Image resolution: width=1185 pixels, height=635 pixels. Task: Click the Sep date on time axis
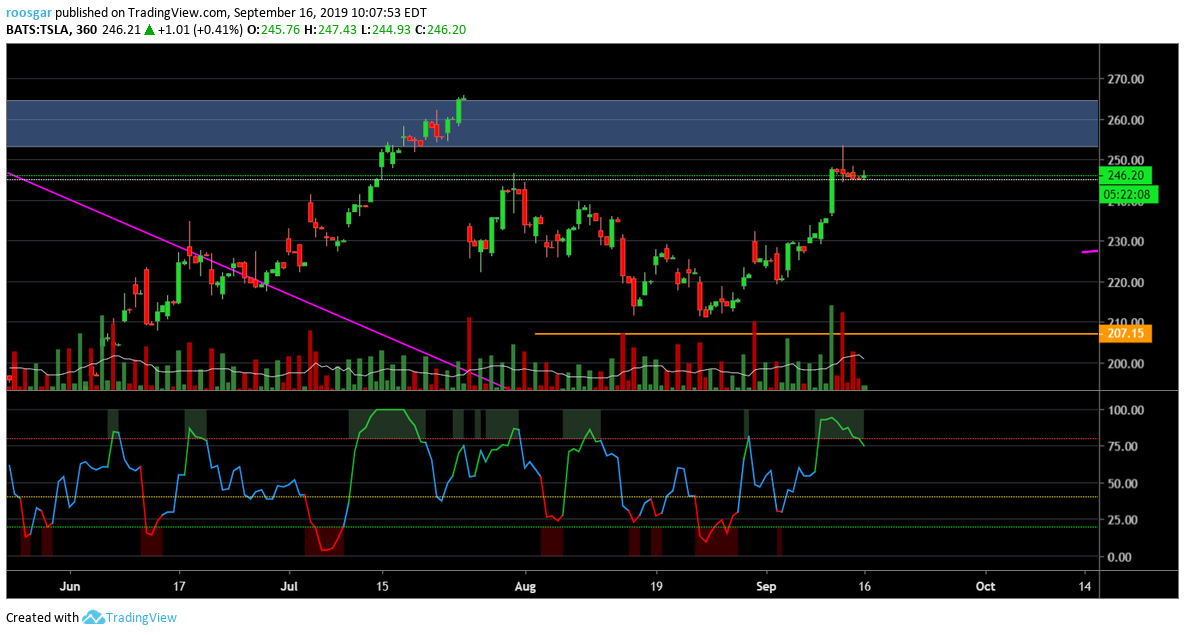point(766,587)
